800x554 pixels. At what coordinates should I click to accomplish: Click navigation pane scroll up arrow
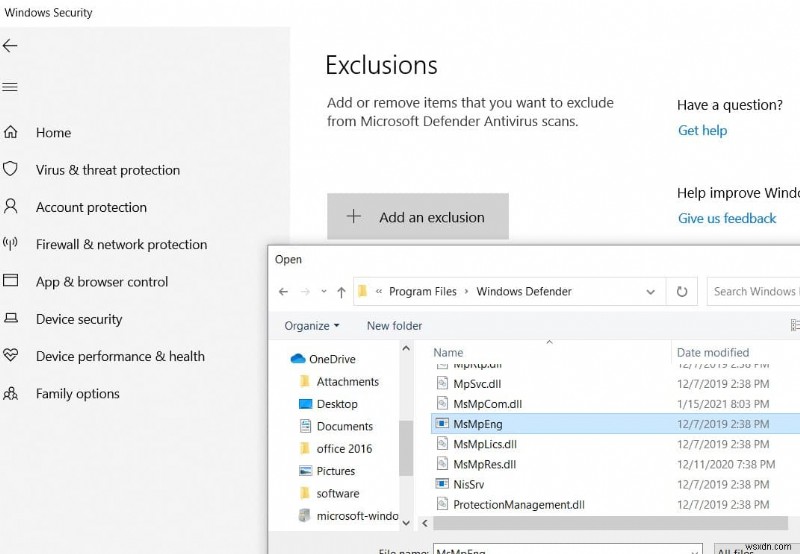[x=406, y=348]
